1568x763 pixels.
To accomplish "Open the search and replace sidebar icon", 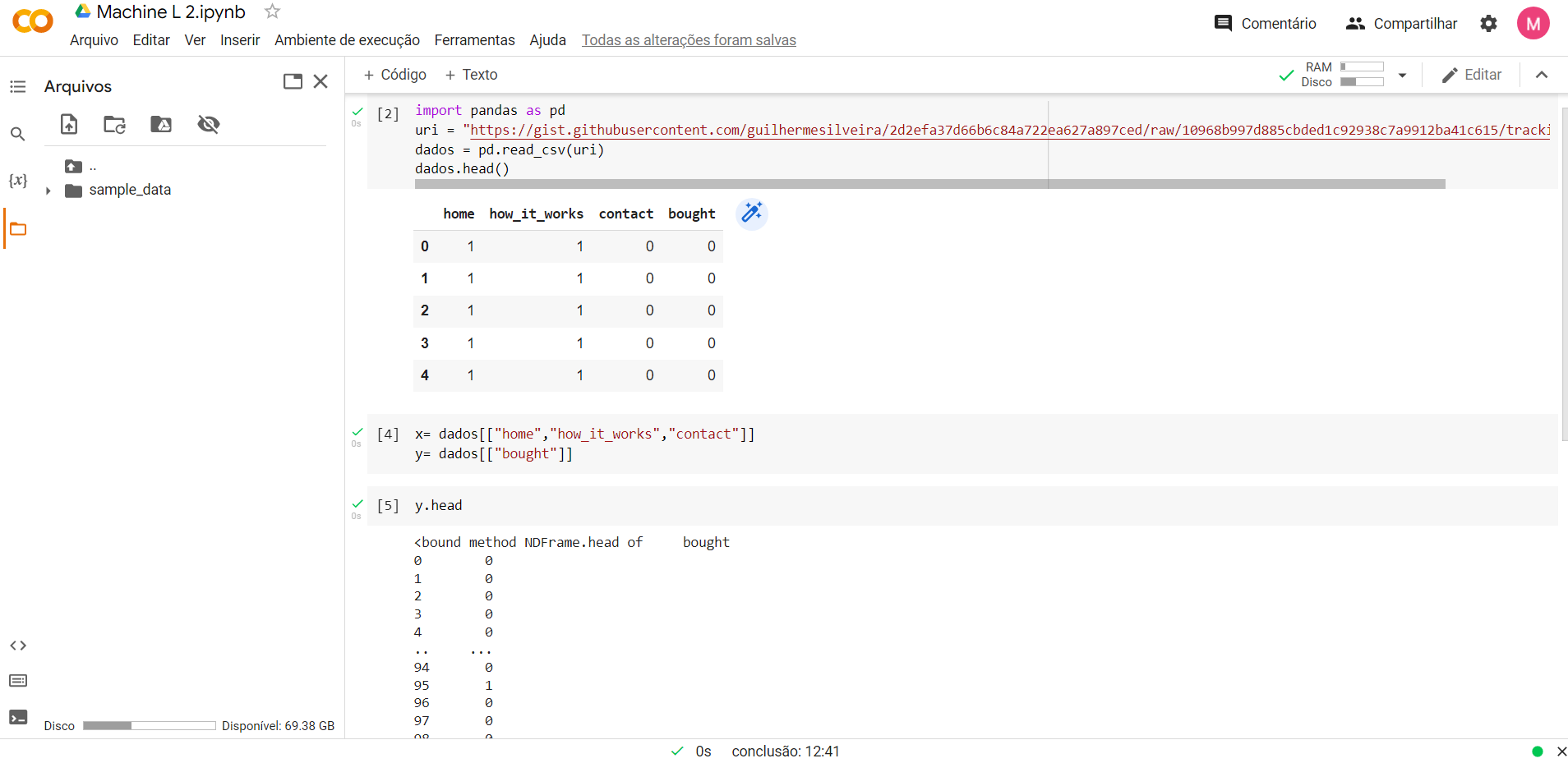I will 18,133.
